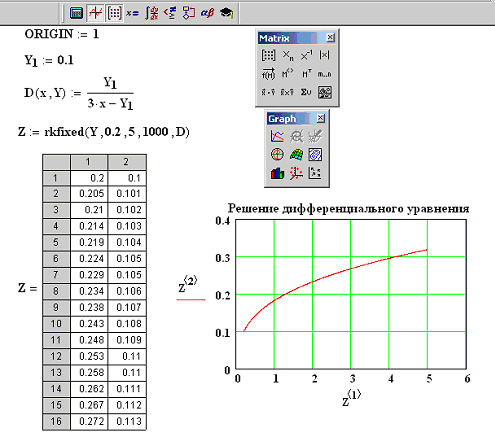Click the x-axis upper limit value 6
Image resolution: width=495 pixels, height=436 pixels.
[467, 379]
